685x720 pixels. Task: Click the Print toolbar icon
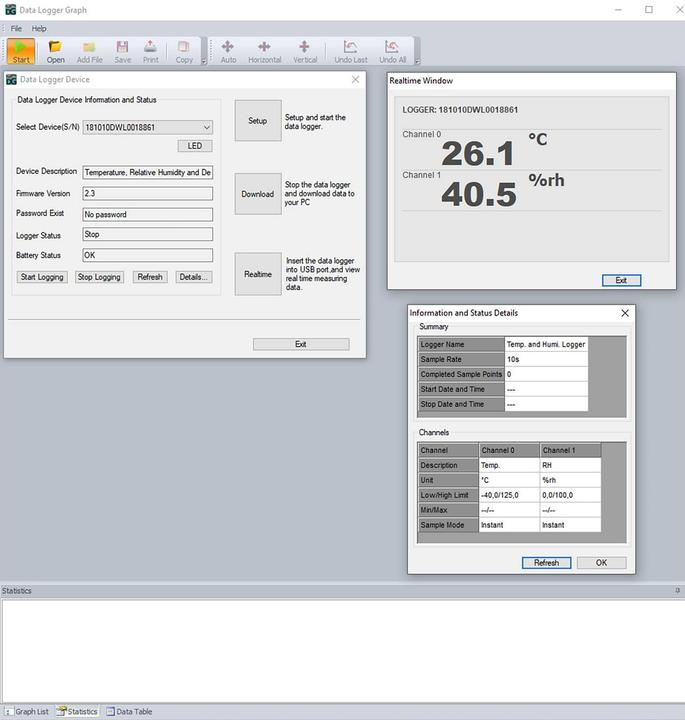point(151,51)
